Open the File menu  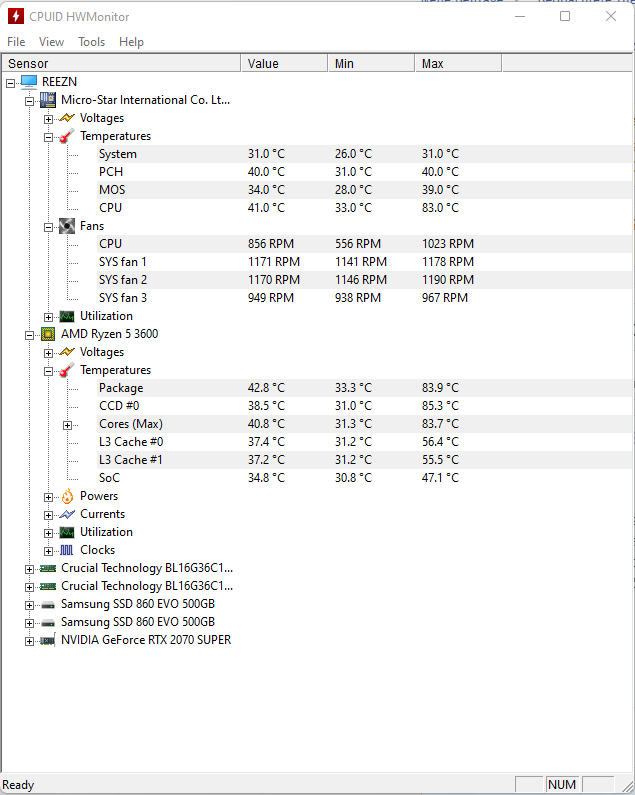[16, 42]
